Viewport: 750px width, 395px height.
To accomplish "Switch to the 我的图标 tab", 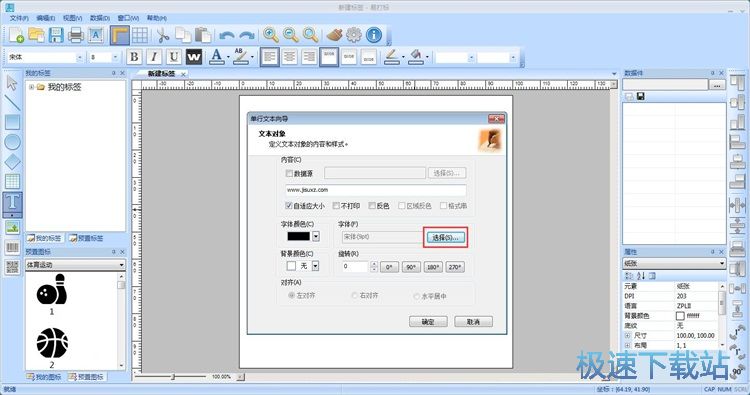I will click(44, 377).
